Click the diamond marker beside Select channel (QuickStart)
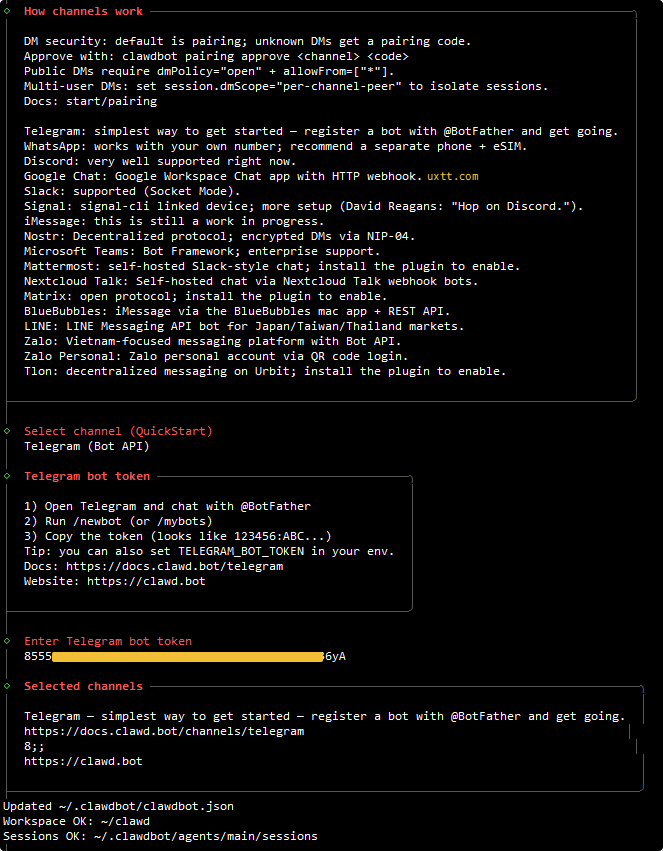 tap(6, 431)
